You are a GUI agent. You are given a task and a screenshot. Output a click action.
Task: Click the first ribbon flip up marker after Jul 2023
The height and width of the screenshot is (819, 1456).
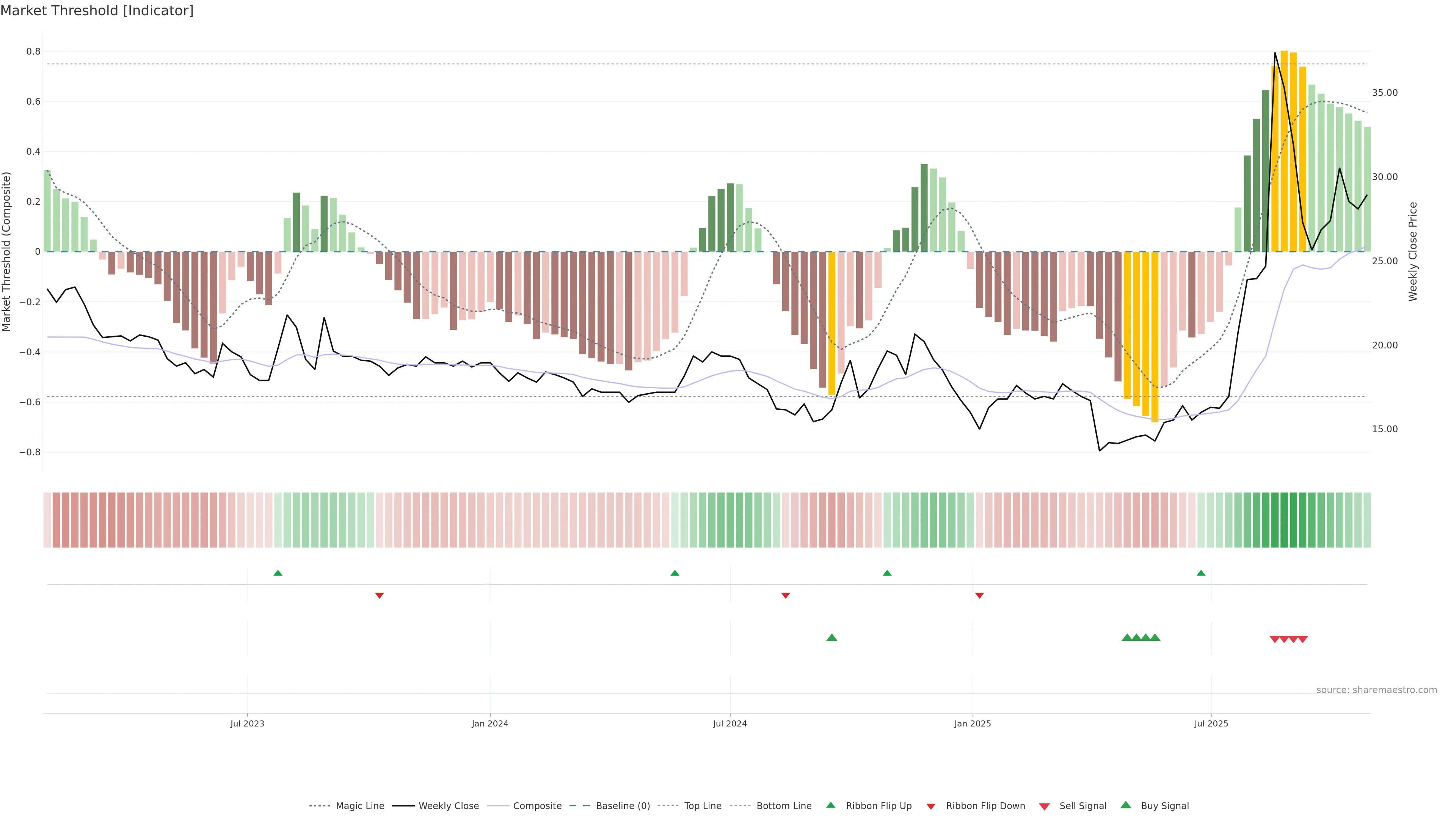[278, 573]
